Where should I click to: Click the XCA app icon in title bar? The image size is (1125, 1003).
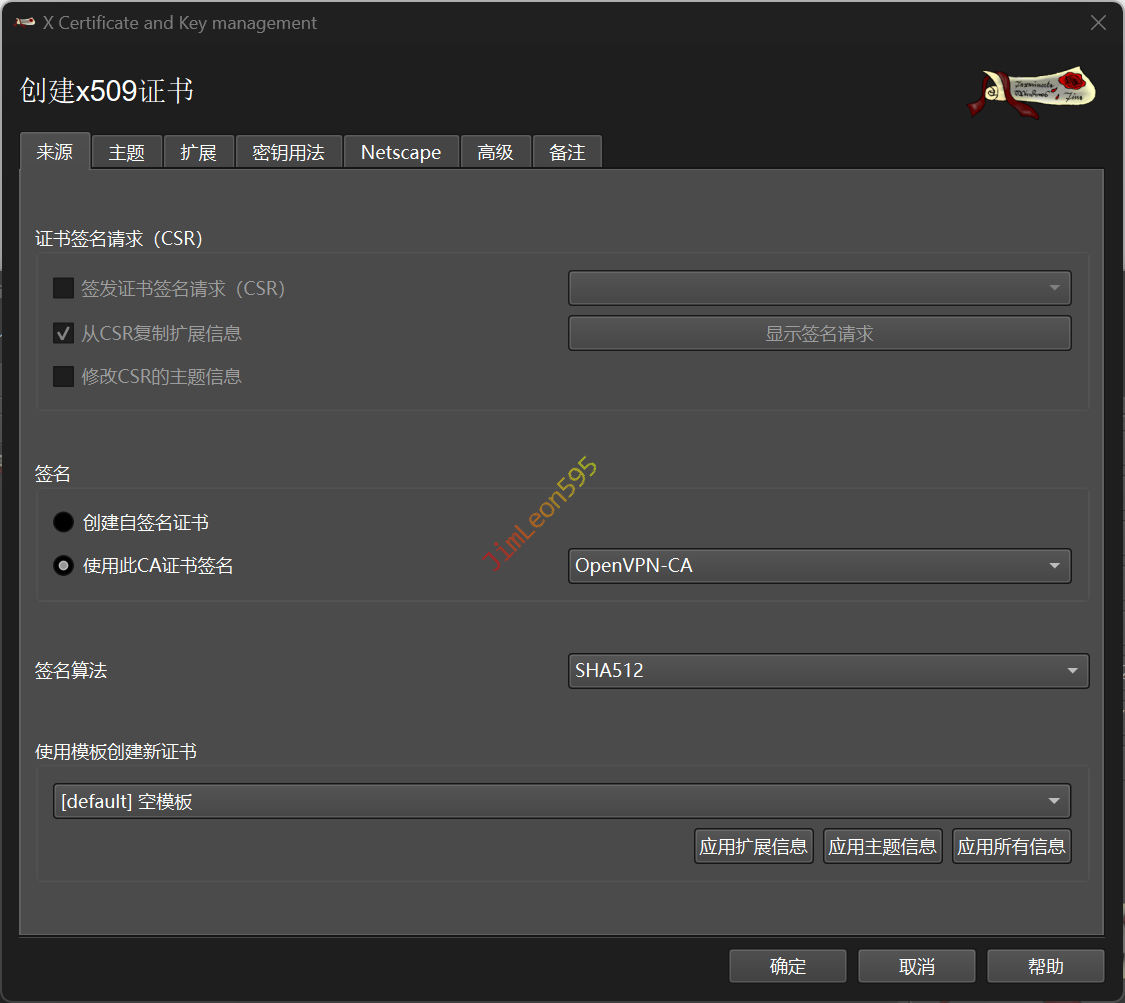(26, 23)
